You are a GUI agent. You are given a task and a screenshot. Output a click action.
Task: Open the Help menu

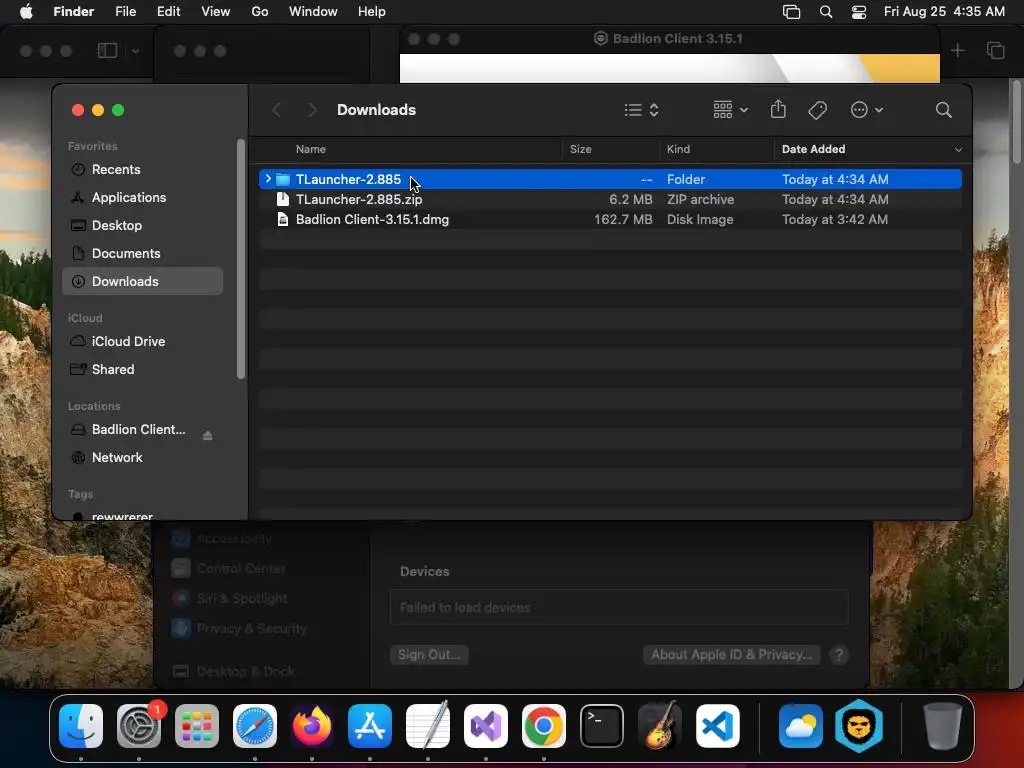[x=372, y=12]
